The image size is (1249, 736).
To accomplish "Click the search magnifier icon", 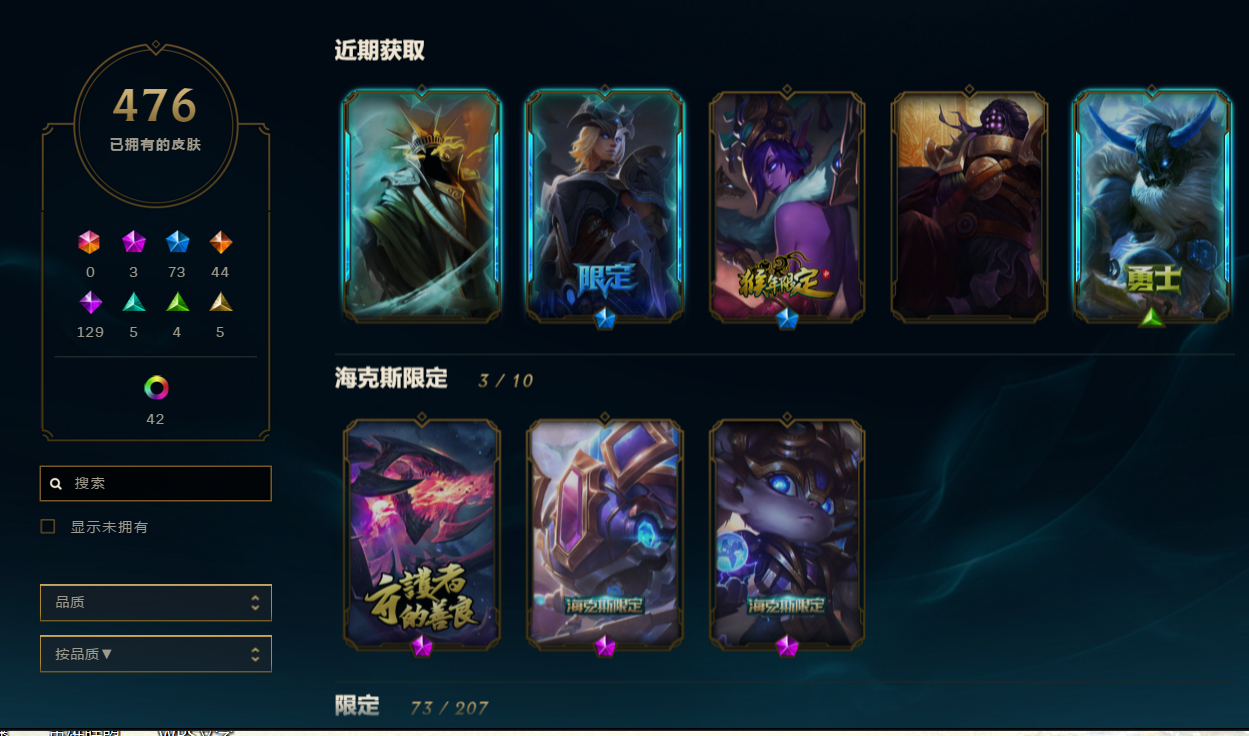I will coord(56,483).
